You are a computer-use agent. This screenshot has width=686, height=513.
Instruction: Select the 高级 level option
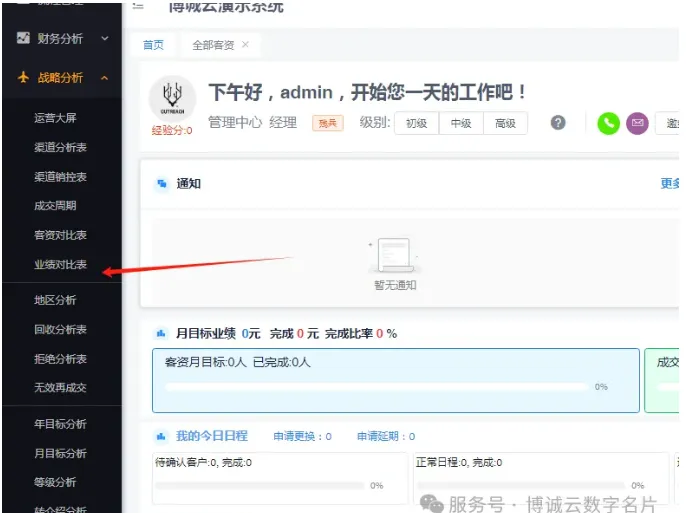[x=505, y=123]
